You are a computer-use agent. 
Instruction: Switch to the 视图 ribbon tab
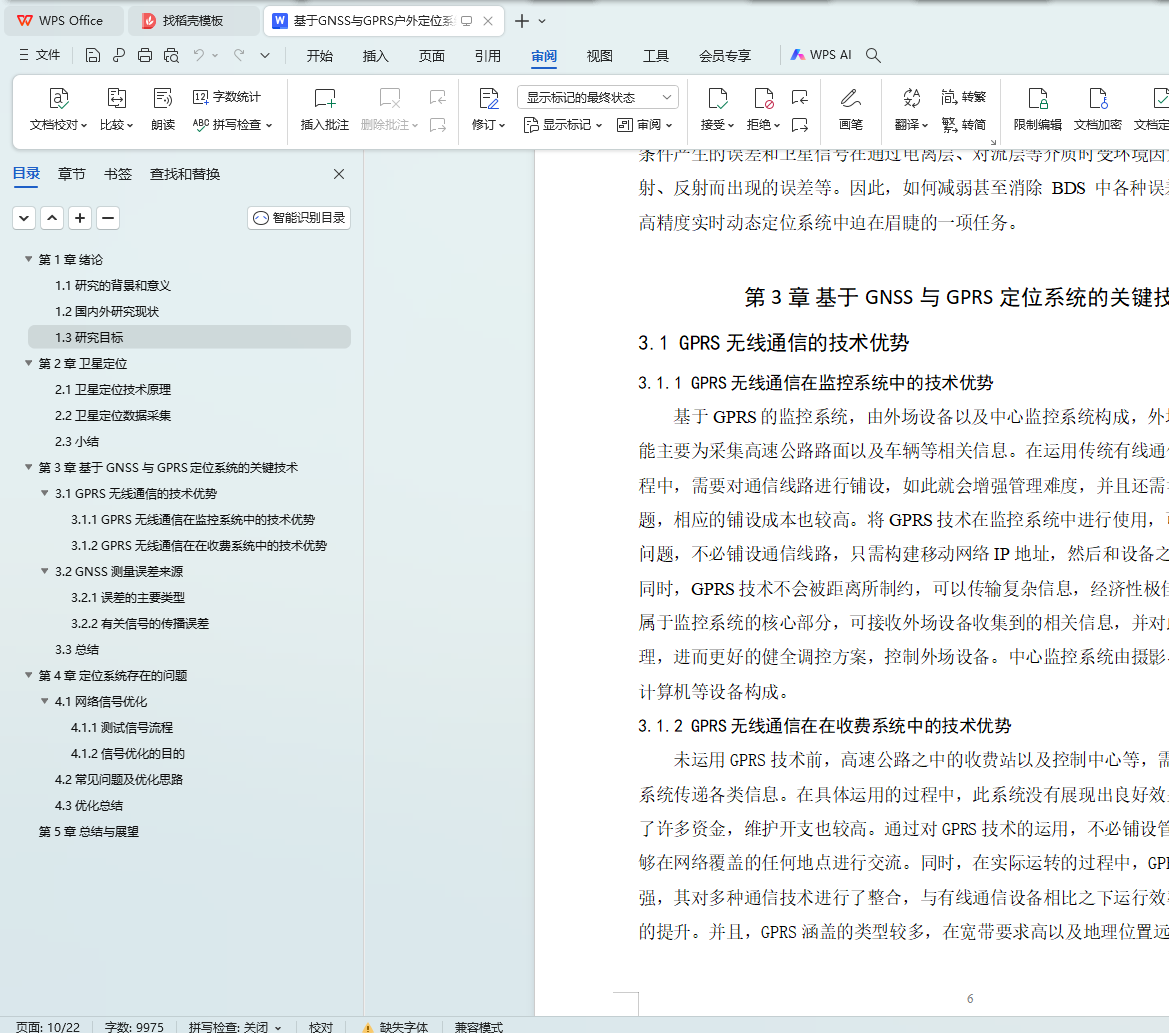coord(599,56)
